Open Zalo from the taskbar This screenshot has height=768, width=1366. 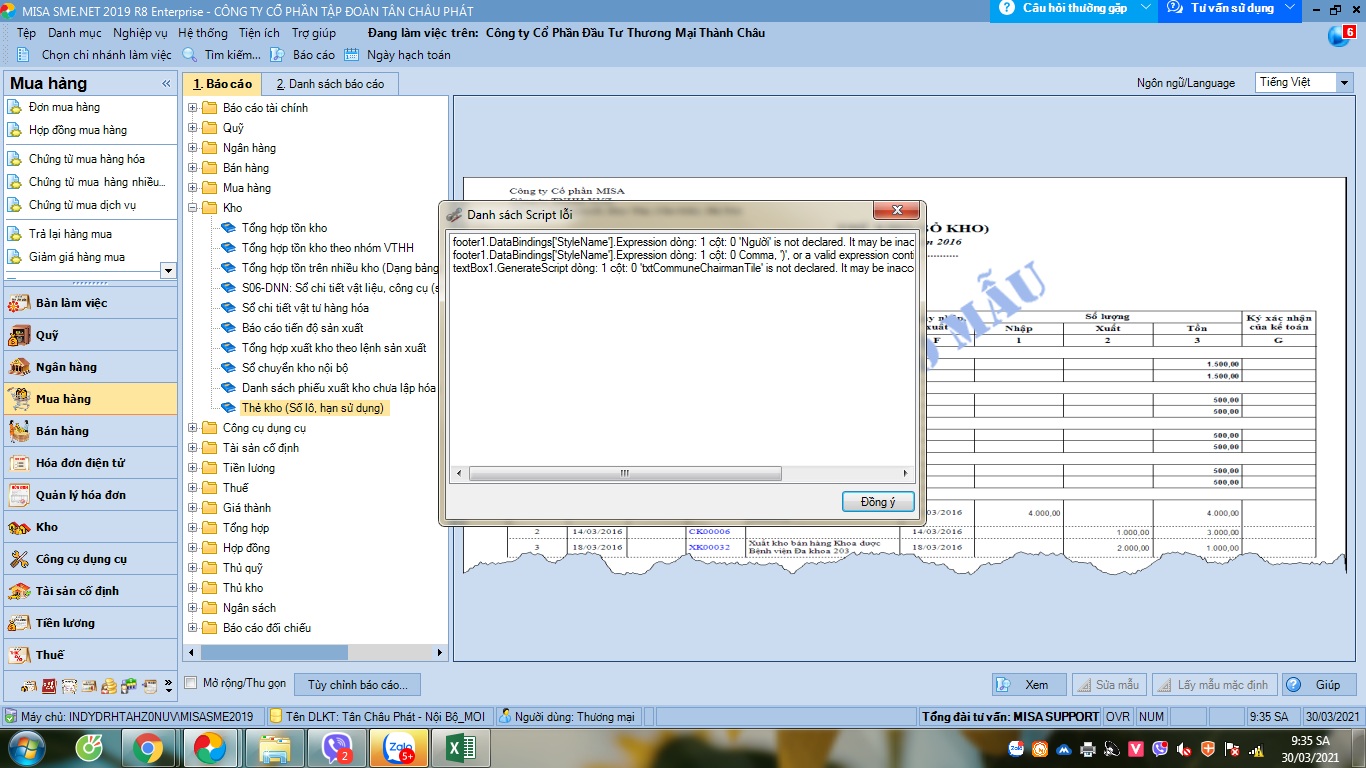coord(399,748)
